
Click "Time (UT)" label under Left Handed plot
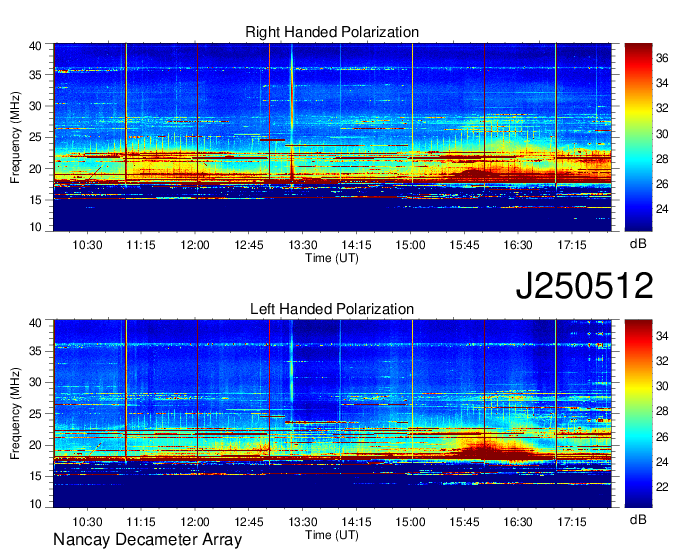click(x=332, y=535)
